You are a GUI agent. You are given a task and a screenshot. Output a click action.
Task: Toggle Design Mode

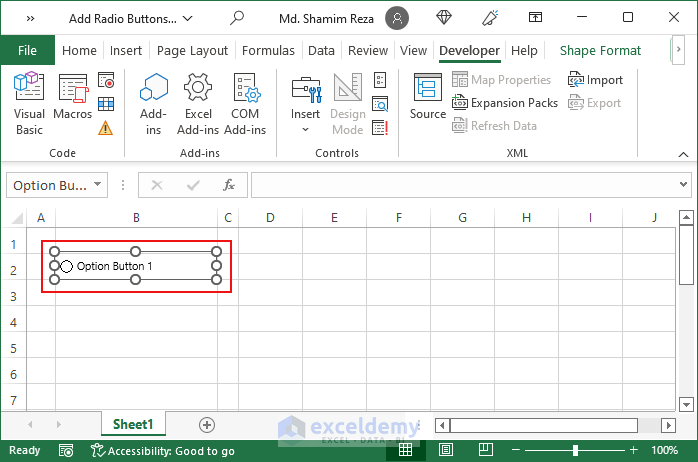click(348, 104)
